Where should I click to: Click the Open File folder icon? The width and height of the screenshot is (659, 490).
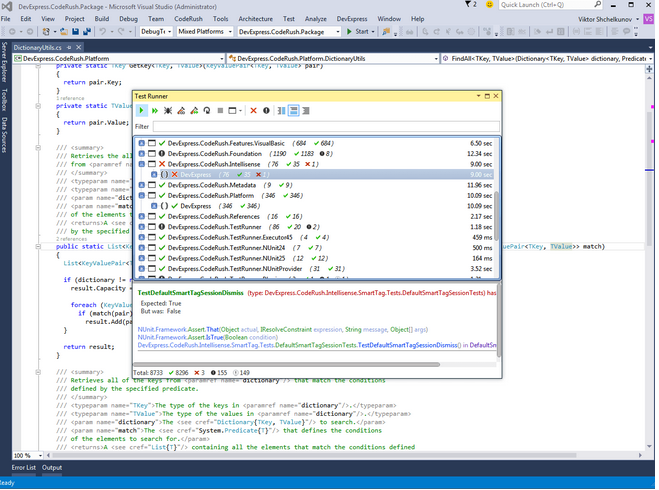pos(64,32)
